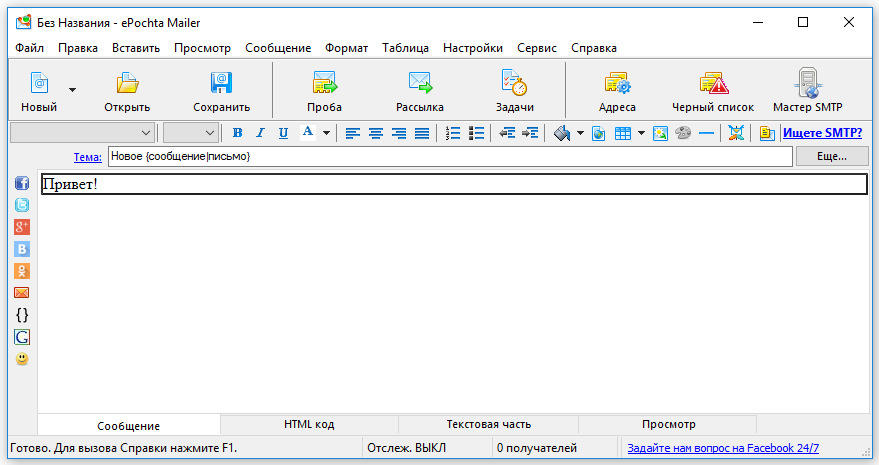
Task: Open the color palette icon
Action: (683, 133)
